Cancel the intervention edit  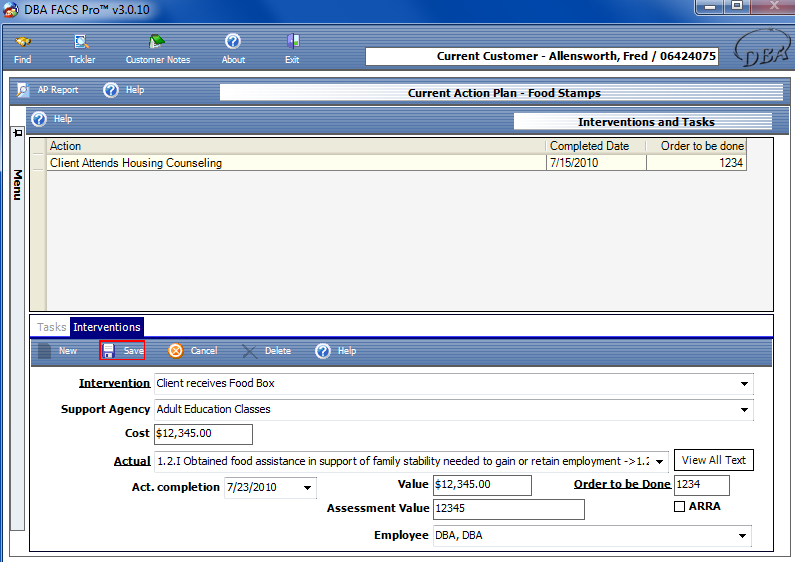click(x=193, y=351)
